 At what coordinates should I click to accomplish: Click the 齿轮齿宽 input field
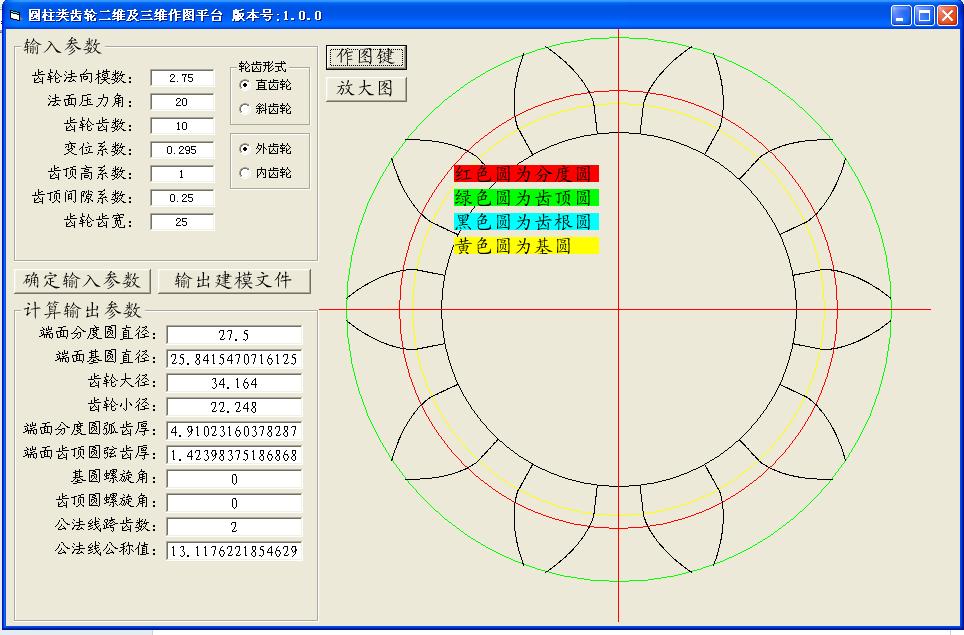click(182, 222)
